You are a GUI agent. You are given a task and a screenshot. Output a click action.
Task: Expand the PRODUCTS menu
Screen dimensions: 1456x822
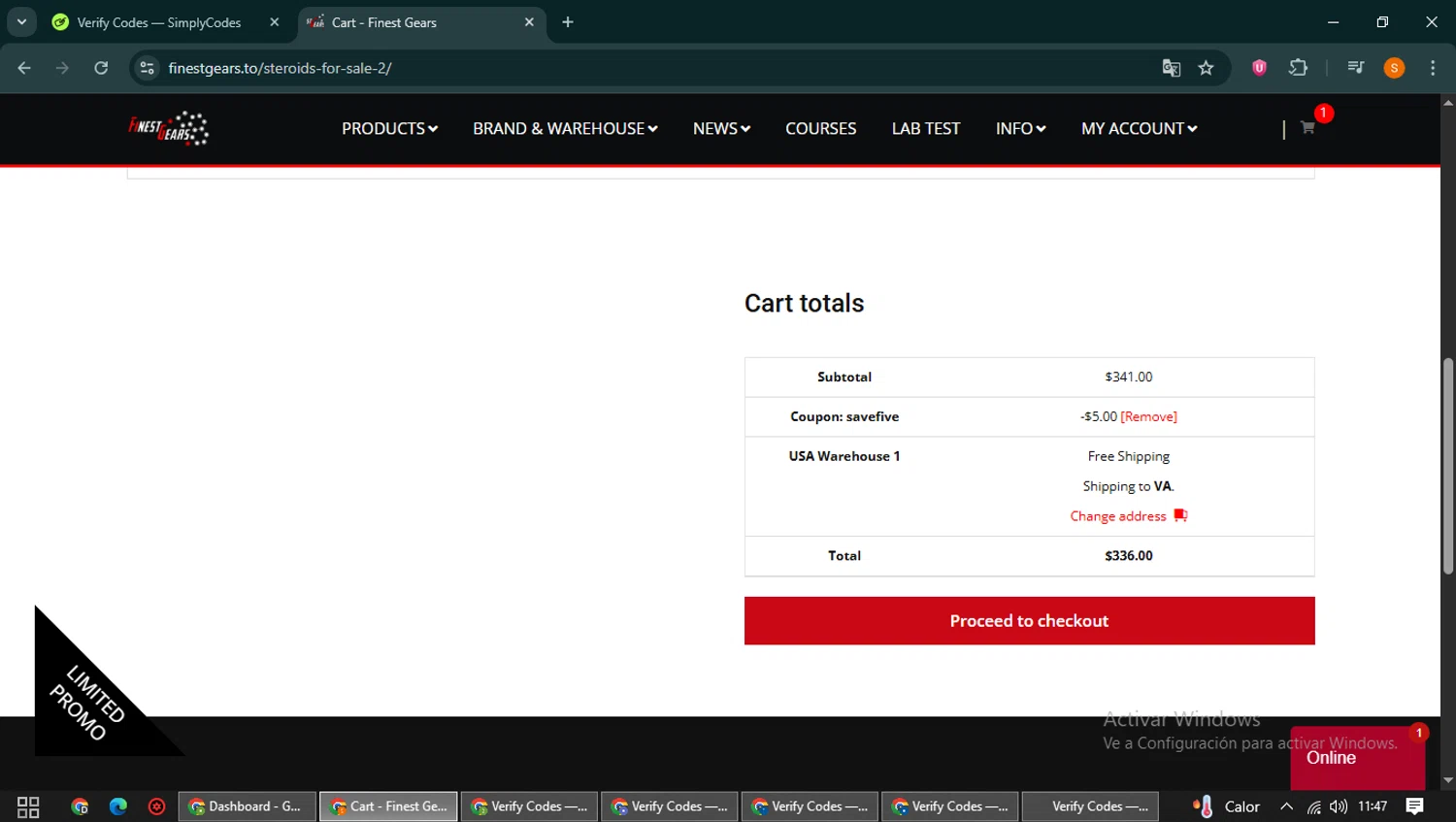(389, 128)
